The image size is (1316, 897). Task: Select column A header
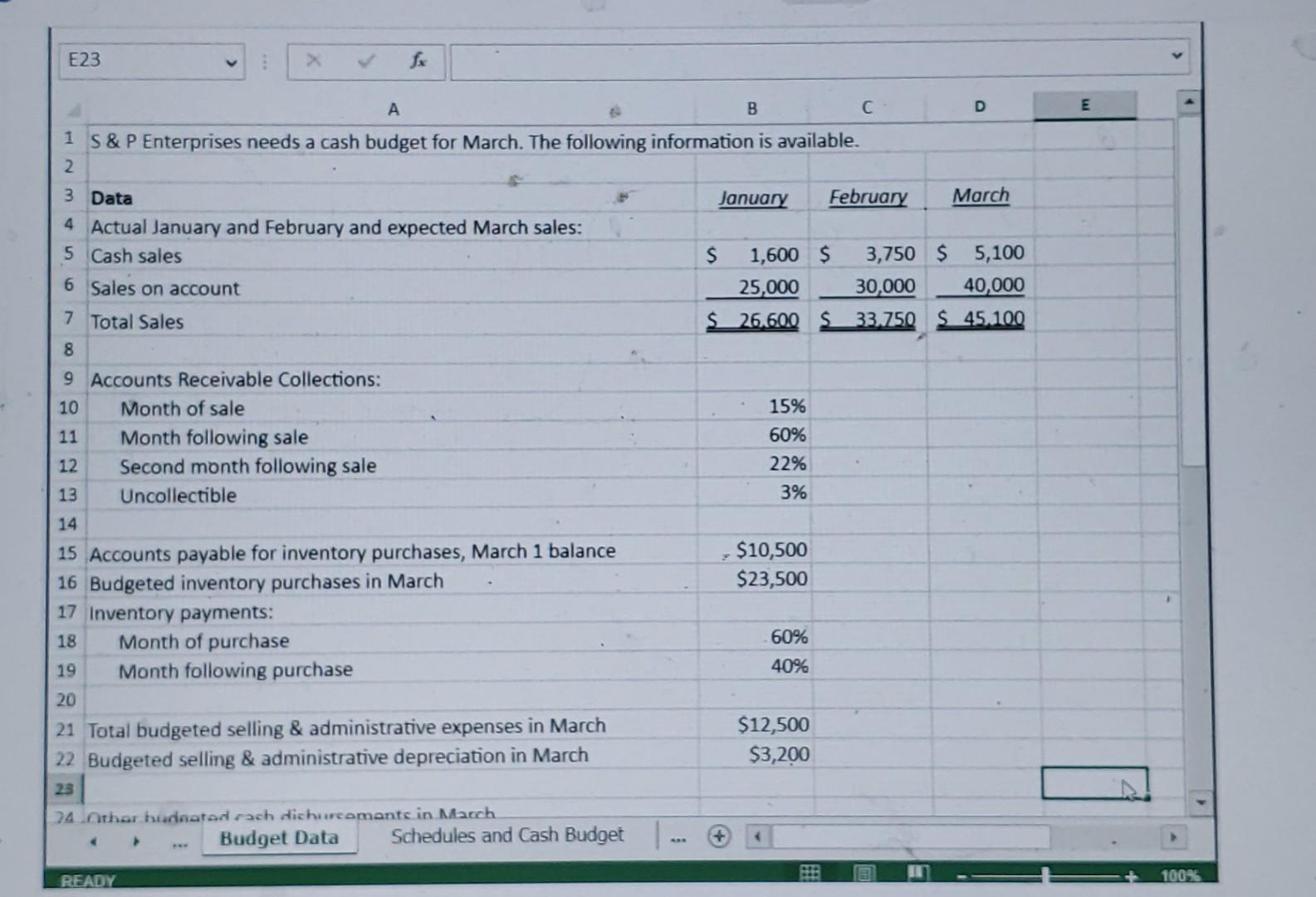393,110
